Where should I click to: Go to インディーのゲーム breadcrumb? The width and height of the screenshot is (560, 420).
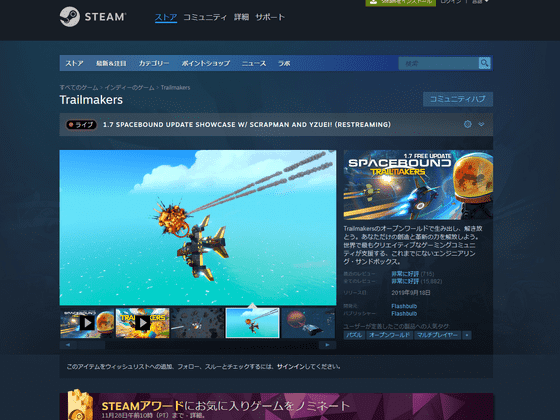coord(129,88)
